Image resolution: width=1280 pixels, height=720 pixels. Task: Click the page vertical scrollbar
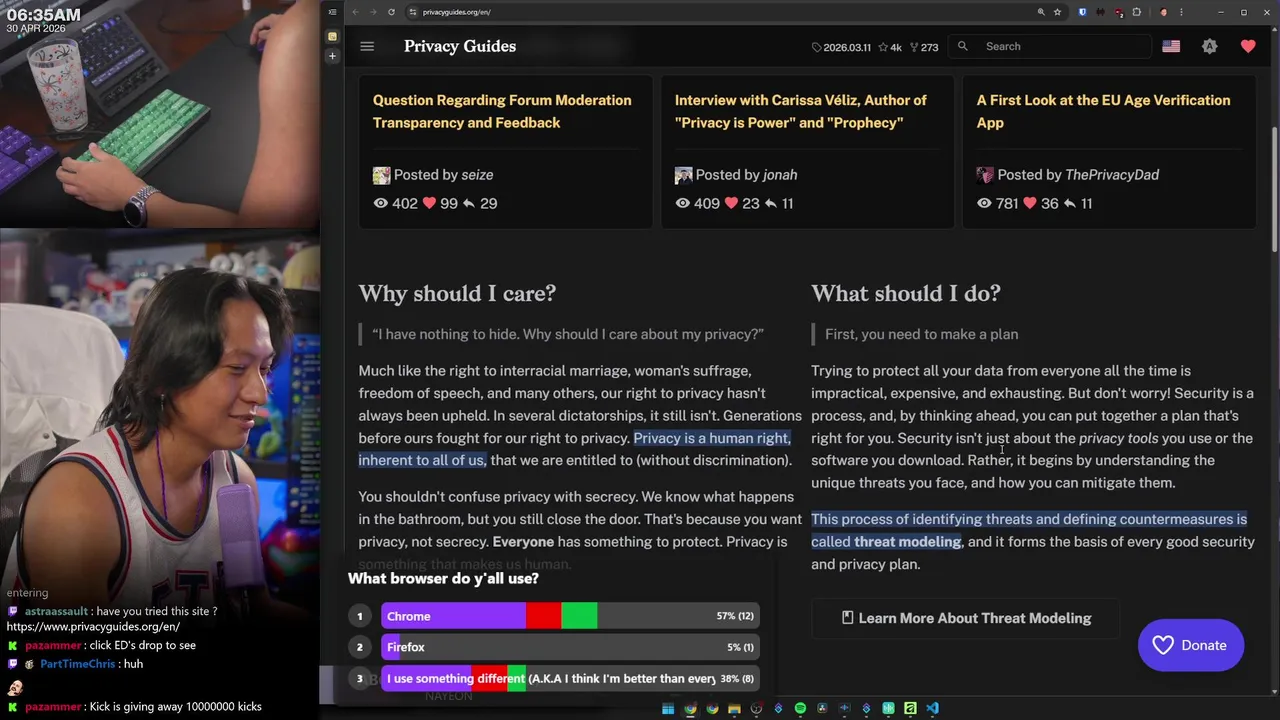point(1274,190)
